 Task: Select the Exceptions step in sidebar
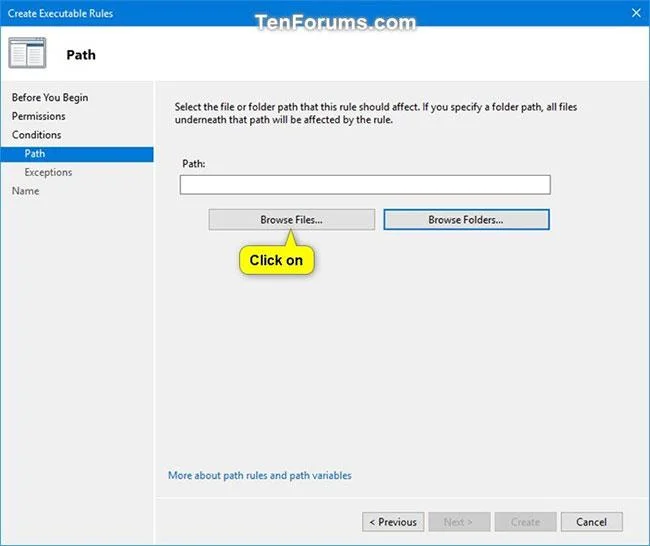[48, 172]
